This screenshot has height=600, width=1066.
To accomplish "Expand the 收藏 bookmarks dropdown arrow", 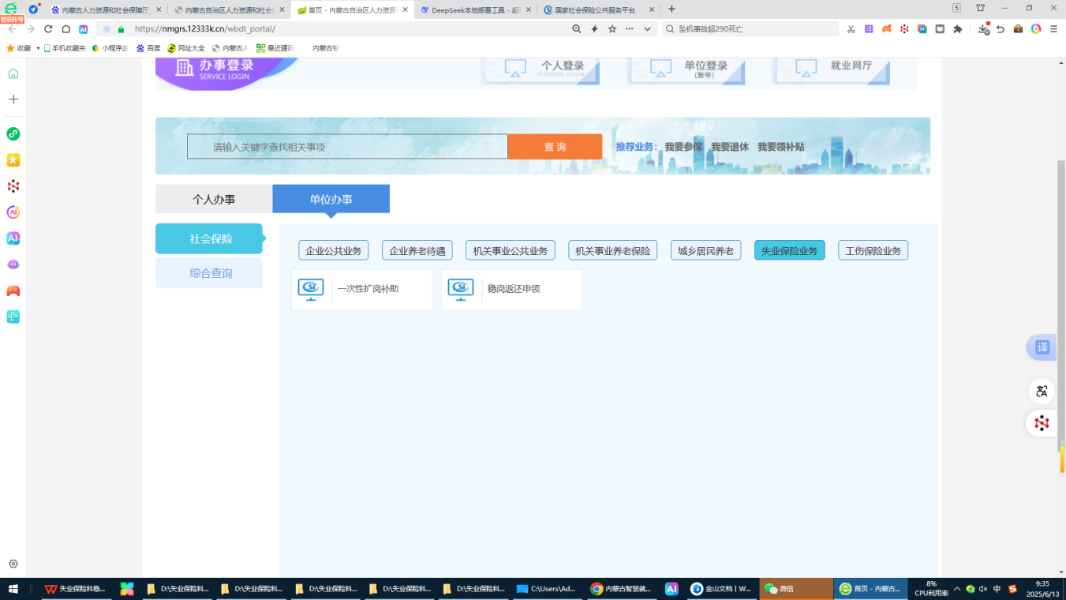I will pos(38,48).
